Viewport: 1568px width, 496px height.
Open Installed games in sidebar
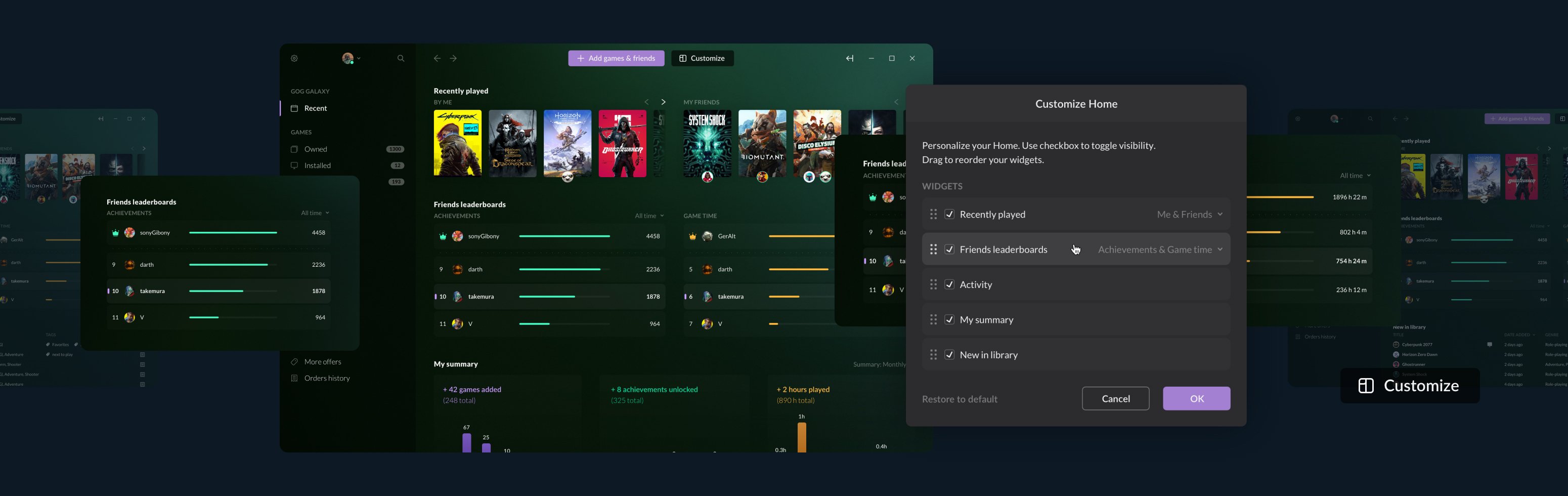click(317, 166)
